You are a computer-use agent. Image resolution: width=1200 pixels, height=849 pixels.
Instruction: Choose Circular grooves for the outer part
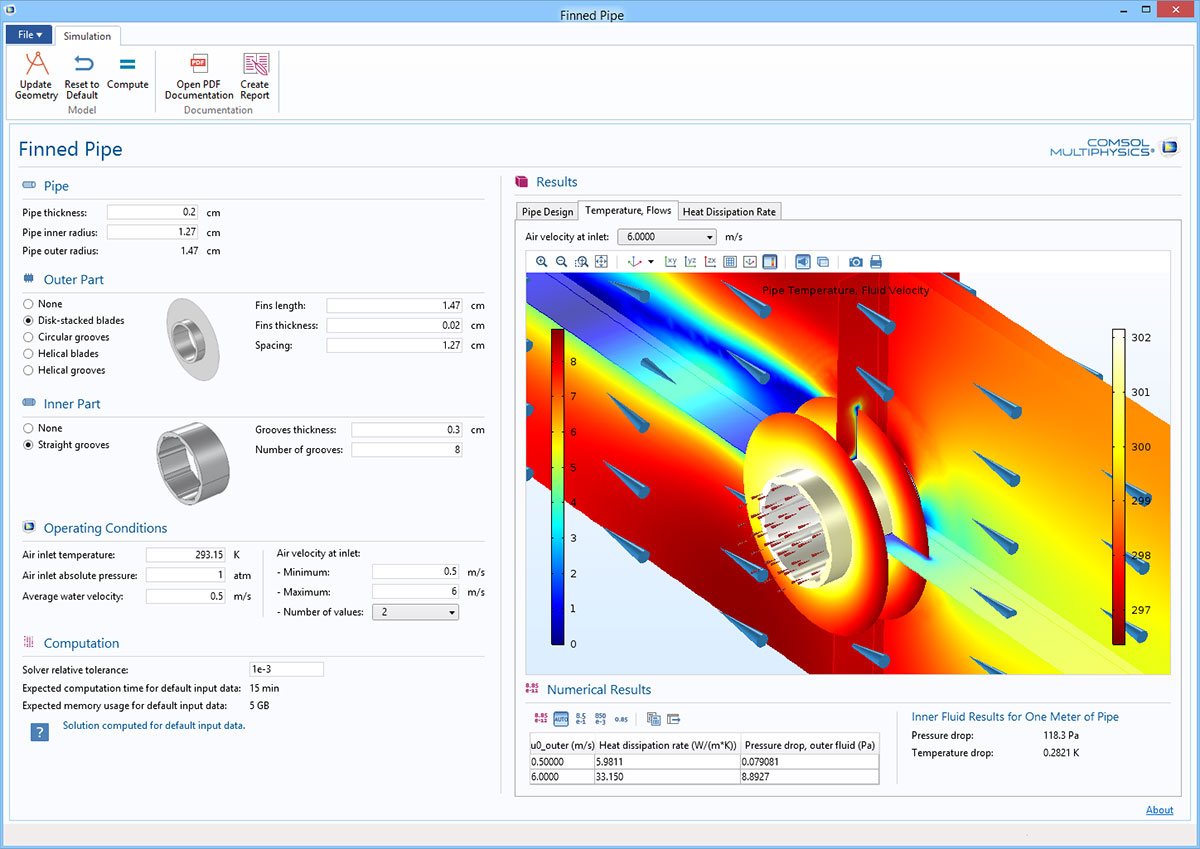point(28,337)
